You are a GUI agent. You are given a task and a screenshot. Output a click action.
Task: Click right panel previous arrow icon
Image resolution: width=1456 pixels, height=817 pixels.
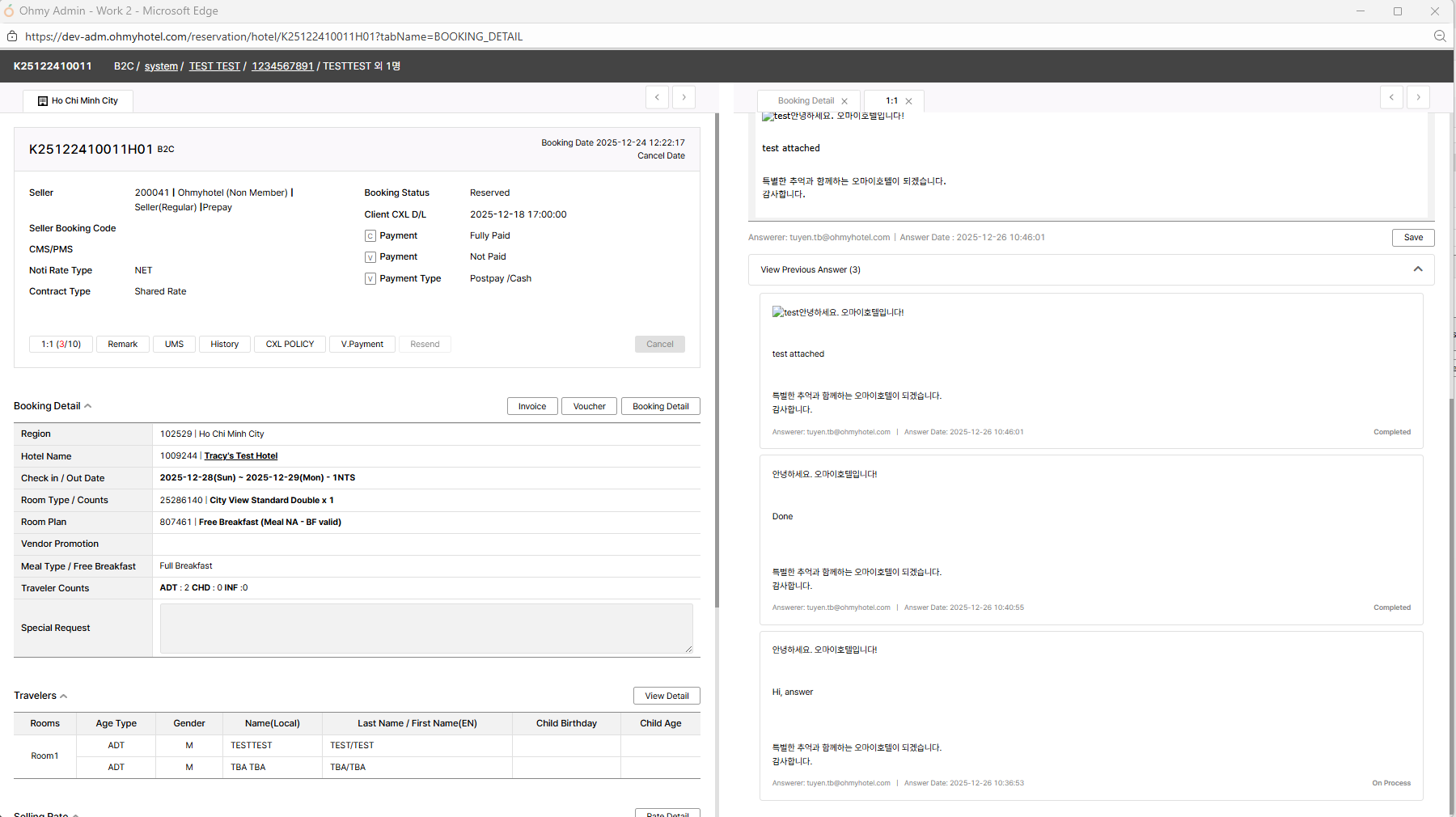[x=1391, y=97]
